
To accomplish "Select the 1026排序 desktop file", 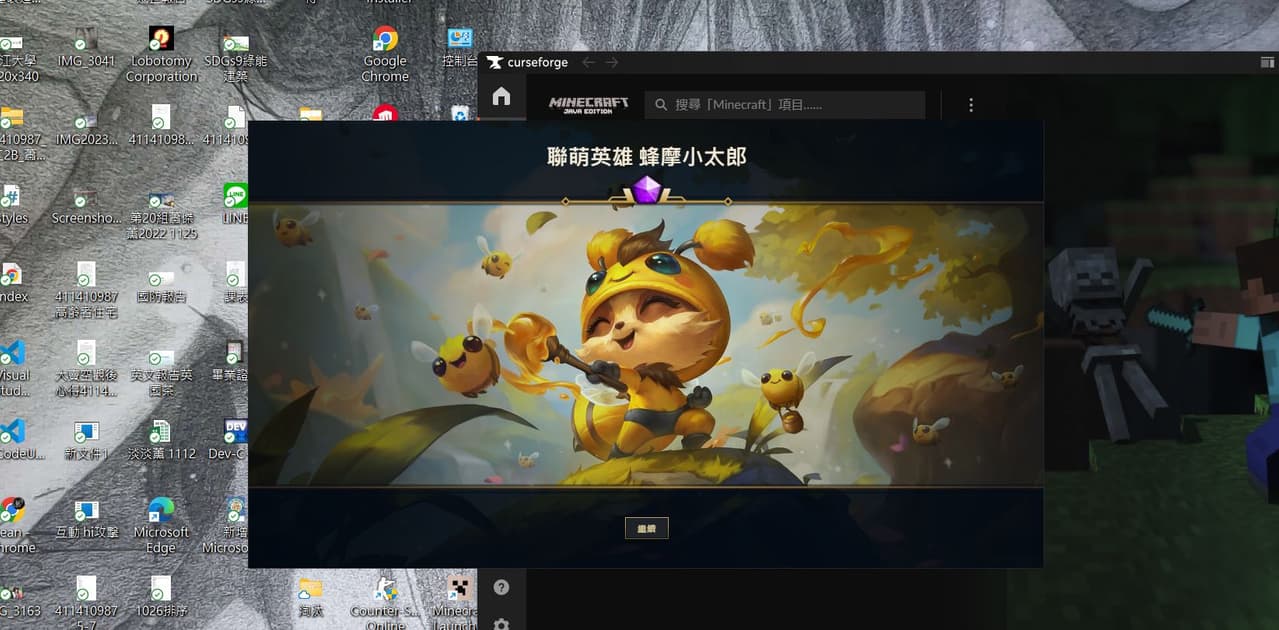I will point(161,596).
